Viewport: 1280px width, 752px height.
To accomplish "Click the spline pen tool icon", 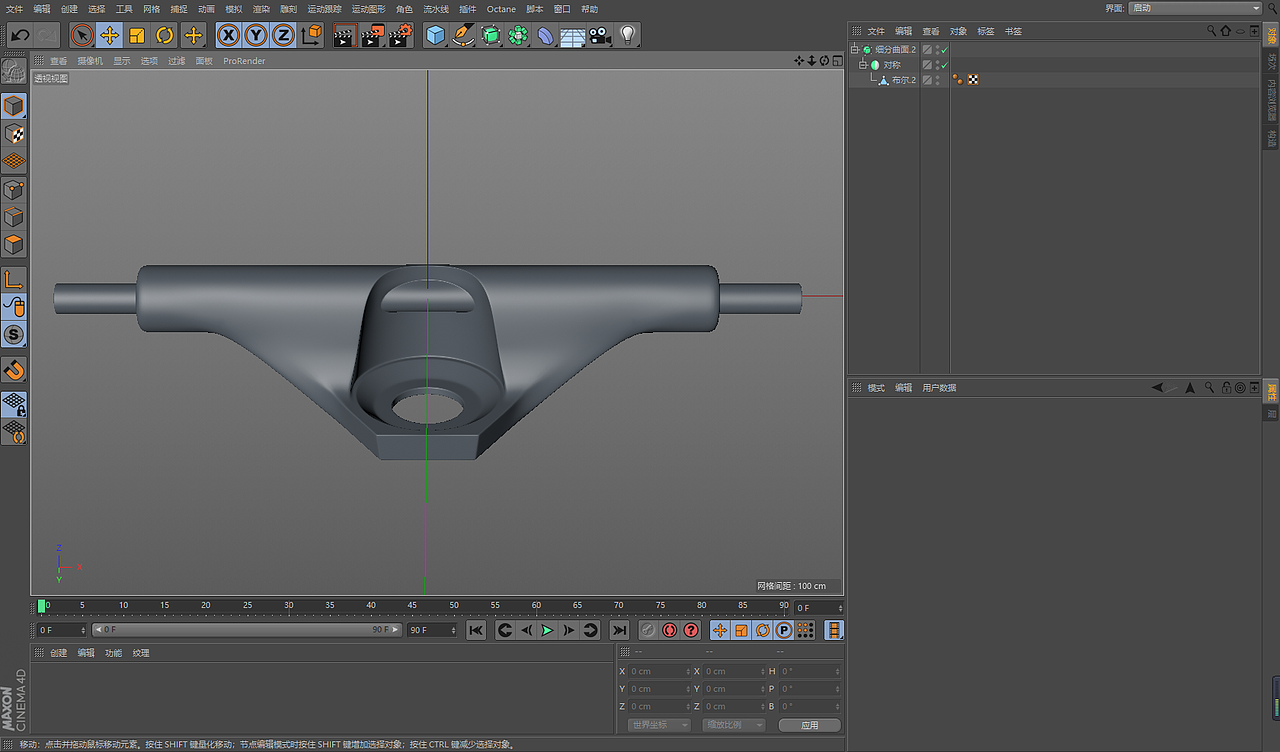I will (463, 36).
